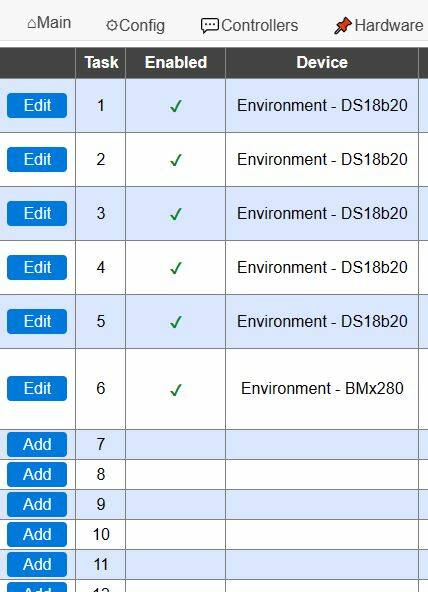
Task: Edit the BMx280 device on task 6
Action: (x=37, y=388)
